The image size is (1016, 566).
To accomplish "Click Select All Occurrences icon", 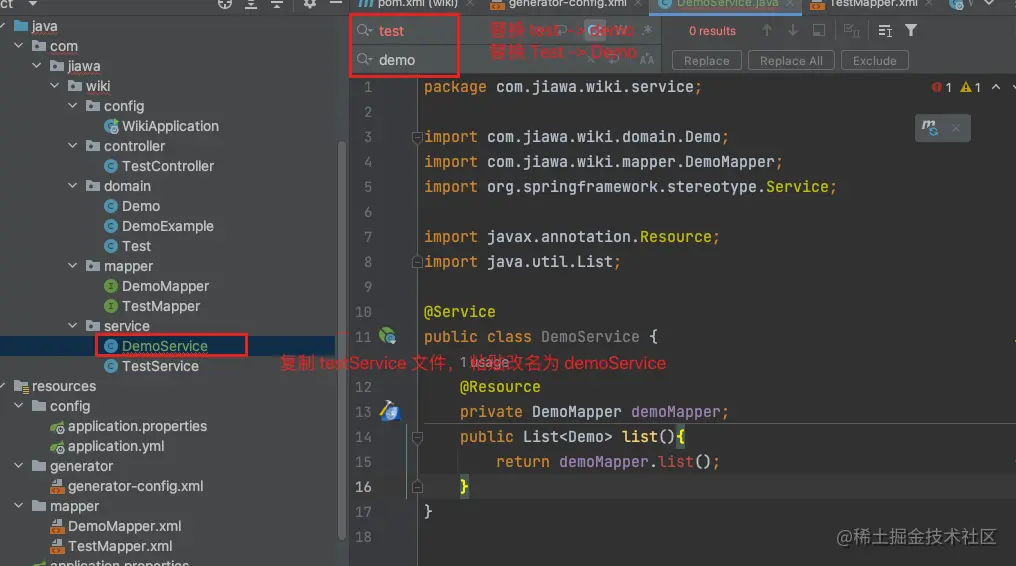I will coord(851,30).
